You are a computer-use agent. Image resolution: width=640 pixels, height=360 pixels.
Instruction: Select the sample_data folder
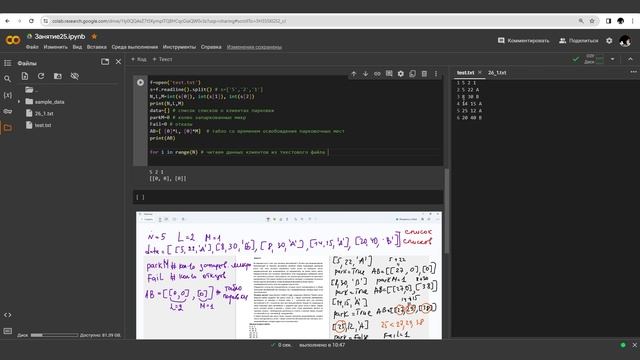coord(49,102)
